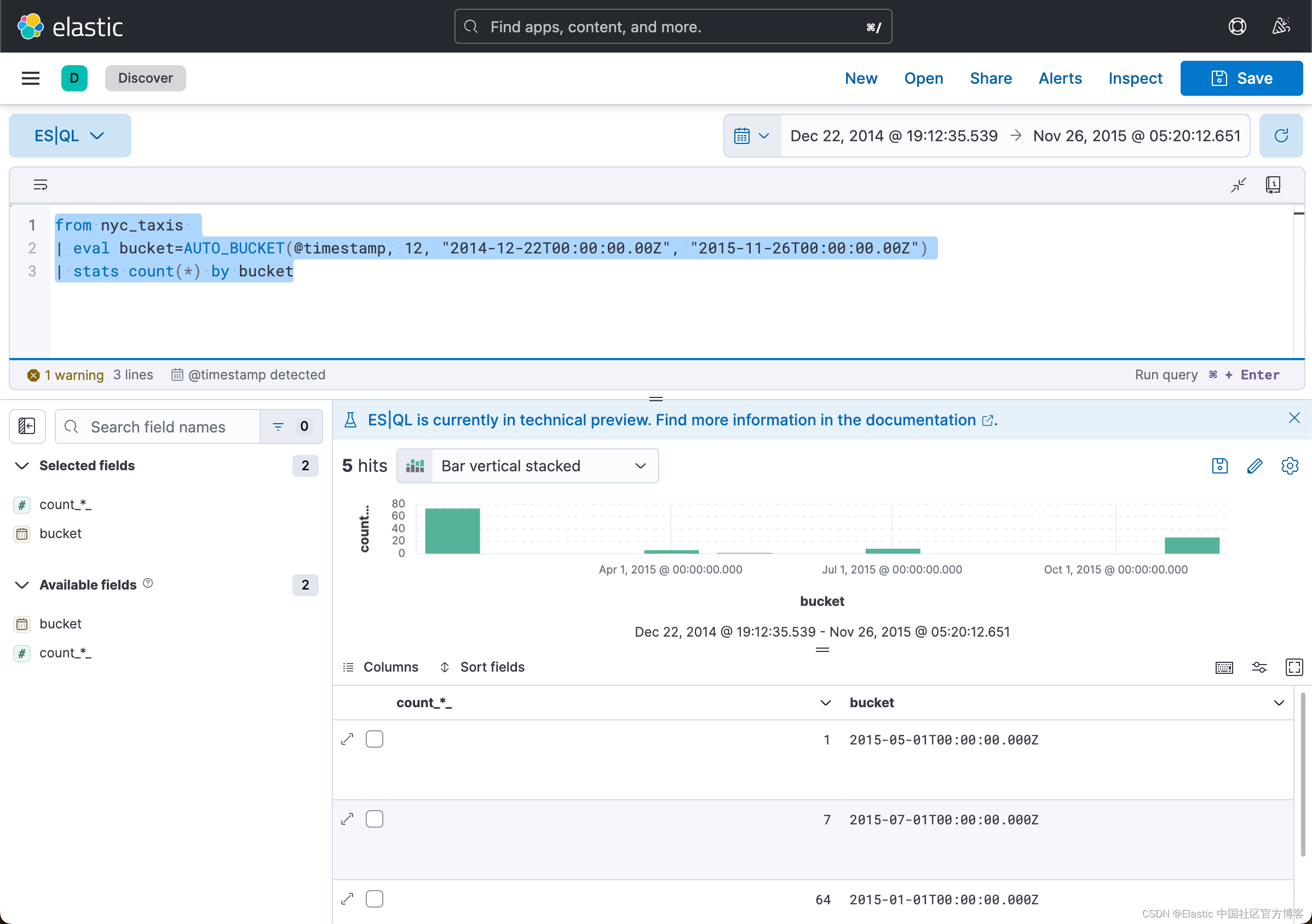Open the bucket column sort dropdown

(1279, 703)
